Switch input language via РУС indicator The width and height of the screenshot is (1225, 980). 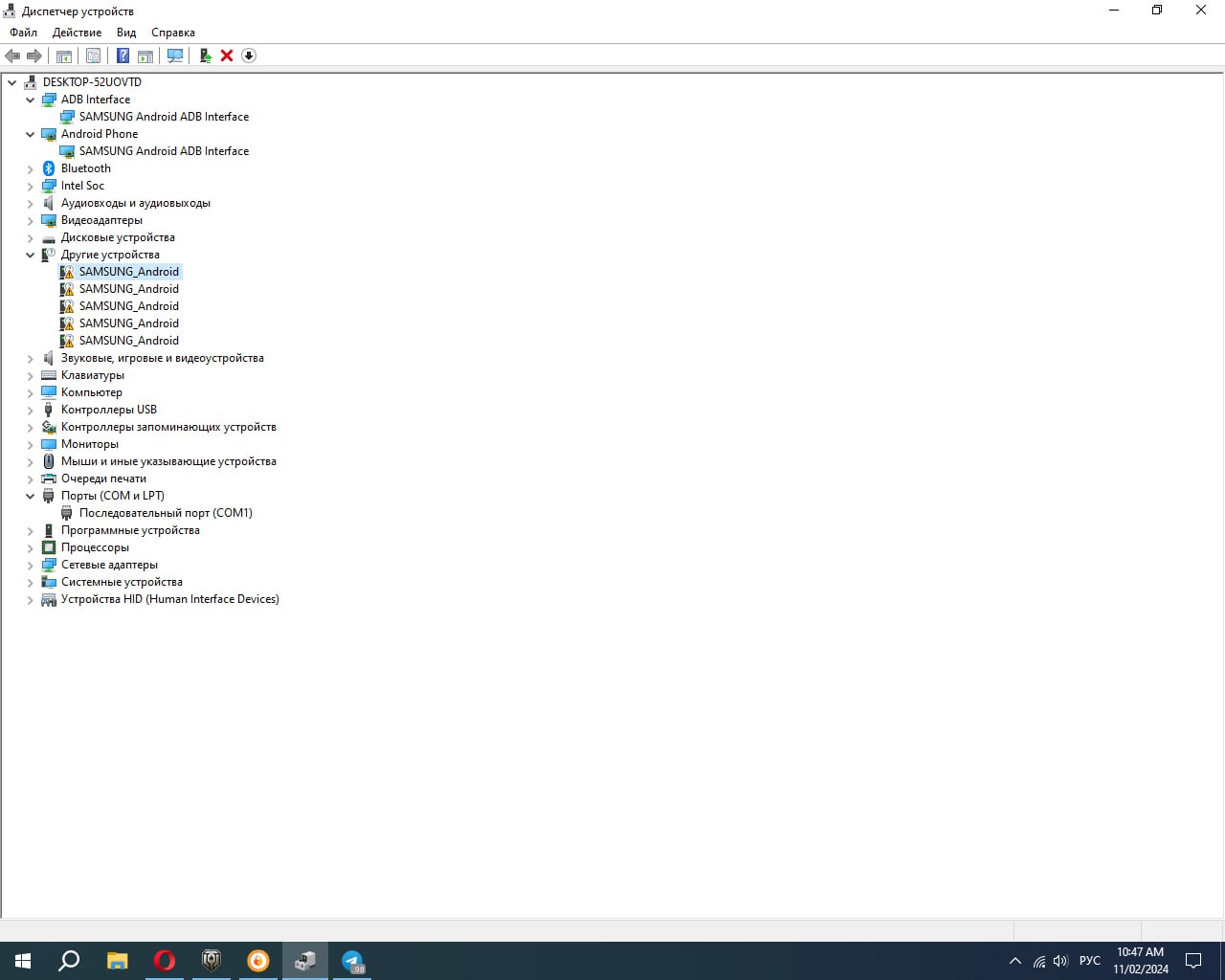pos(1089,961)
